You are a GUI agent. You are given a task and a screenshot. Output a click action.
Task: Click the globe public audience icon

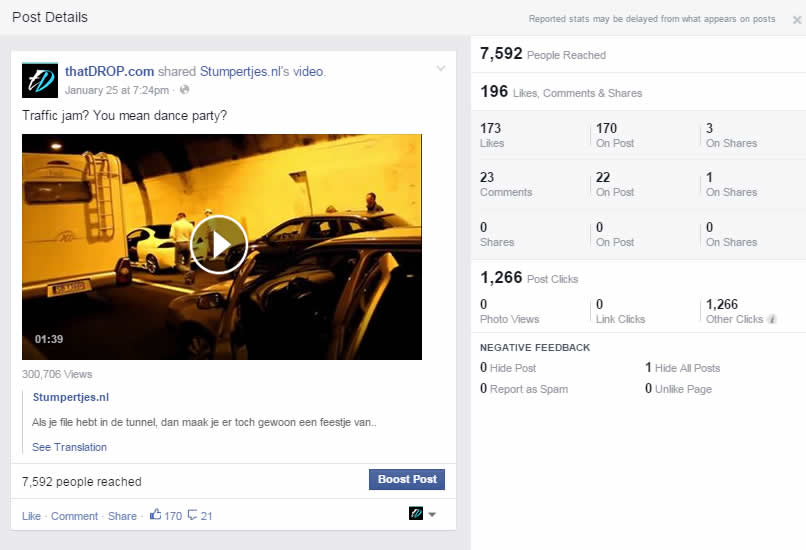pyautogui.click(x=185, y=90)
